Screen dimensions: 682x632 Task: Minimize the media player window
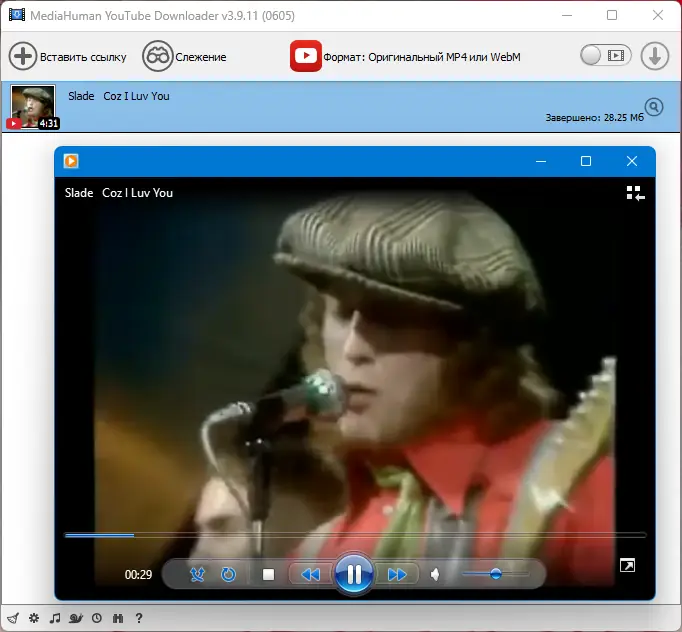click(541, 161)
